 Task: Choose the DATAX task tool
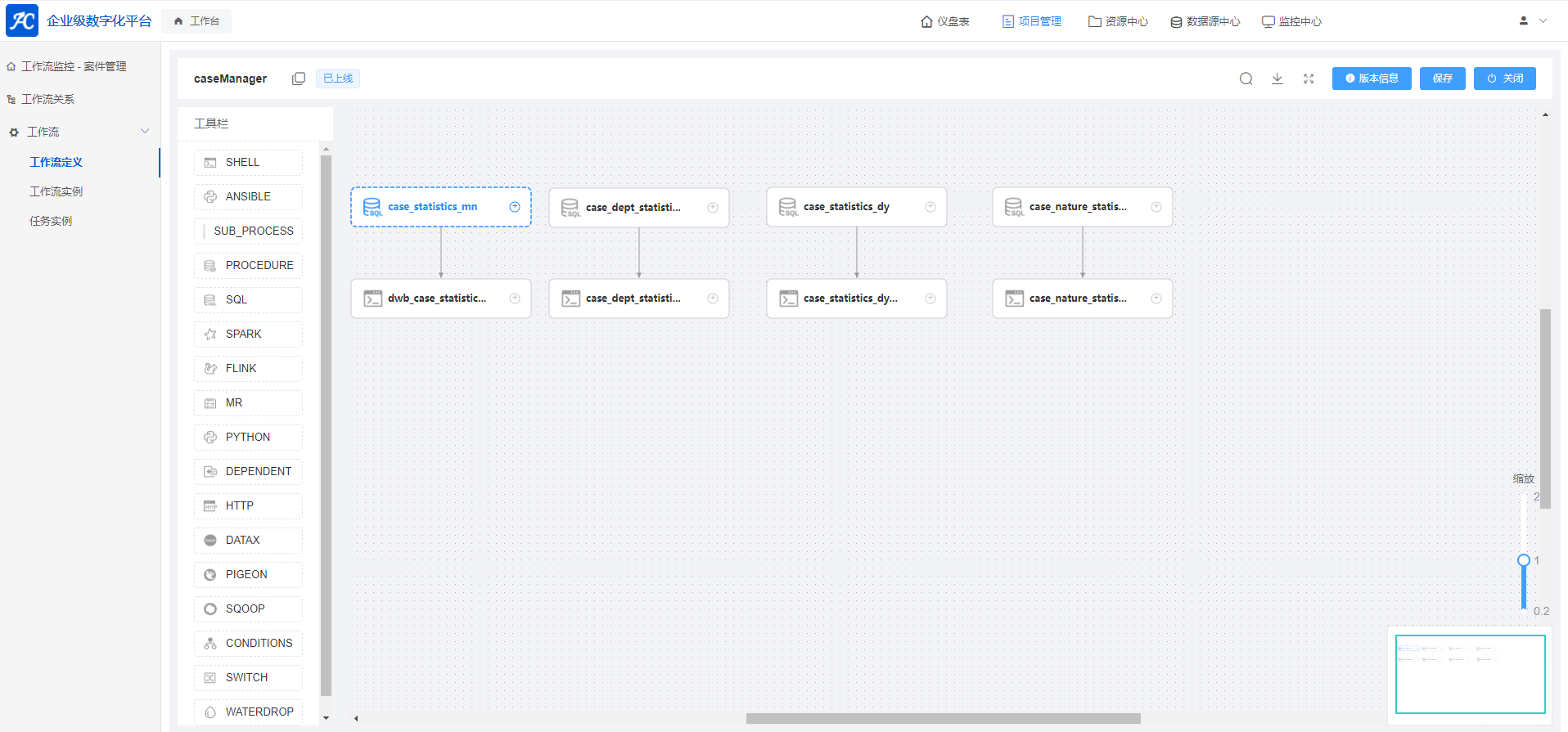248,540
